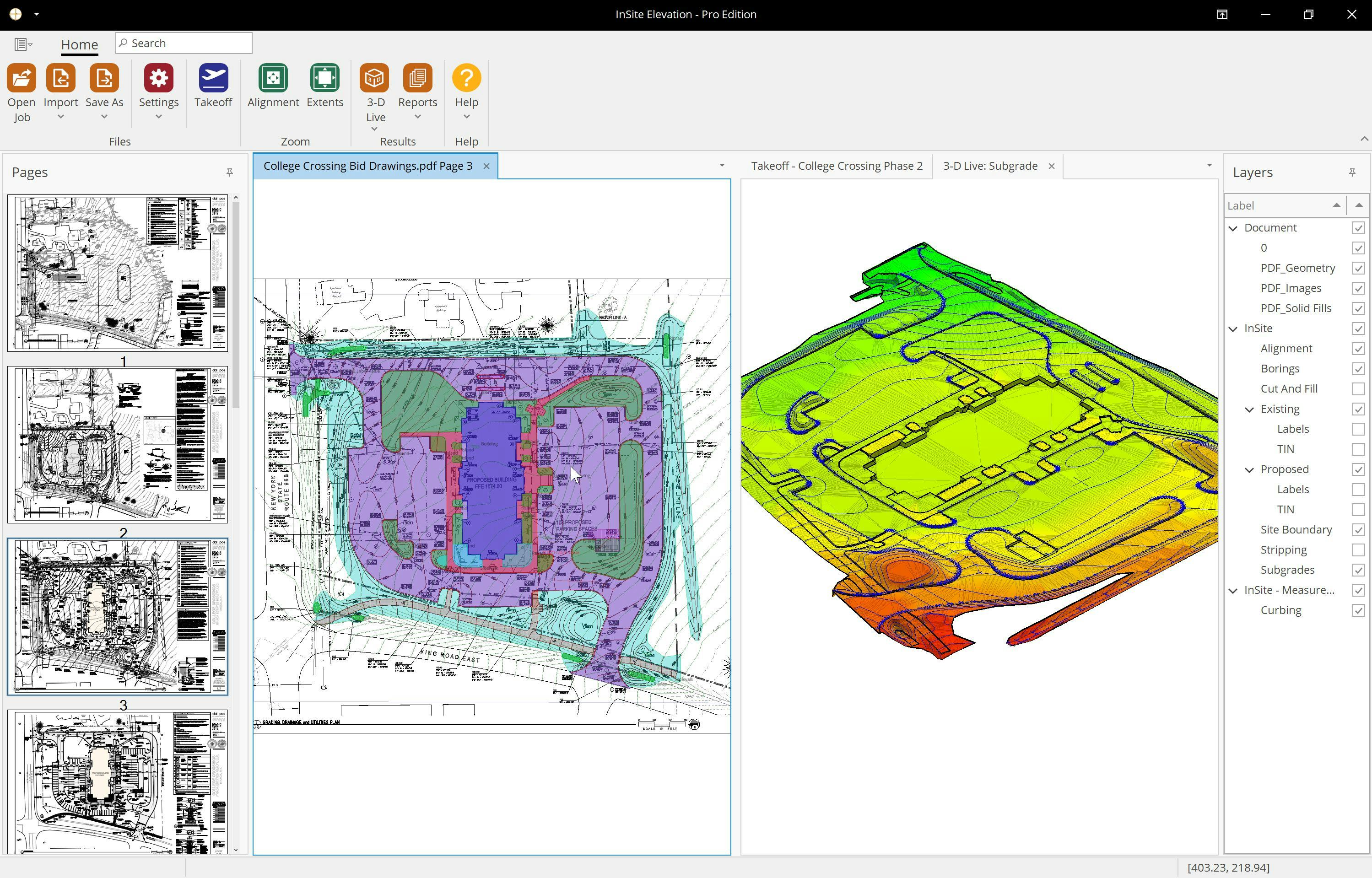Enable the Cut And Fill layer
This screenshot has width=1372, height=878.
(1359, 388)
